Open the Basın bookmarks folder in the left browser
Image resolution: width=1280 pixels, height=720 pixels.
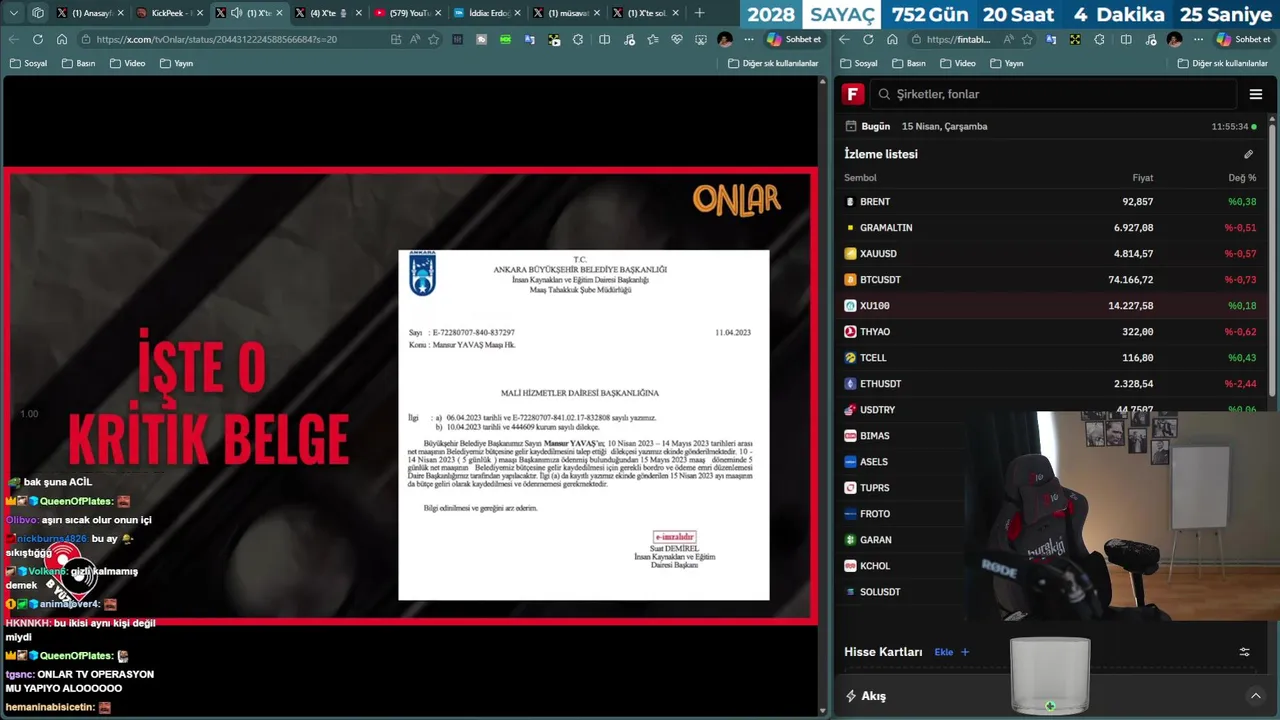click(x=78, y=63)
